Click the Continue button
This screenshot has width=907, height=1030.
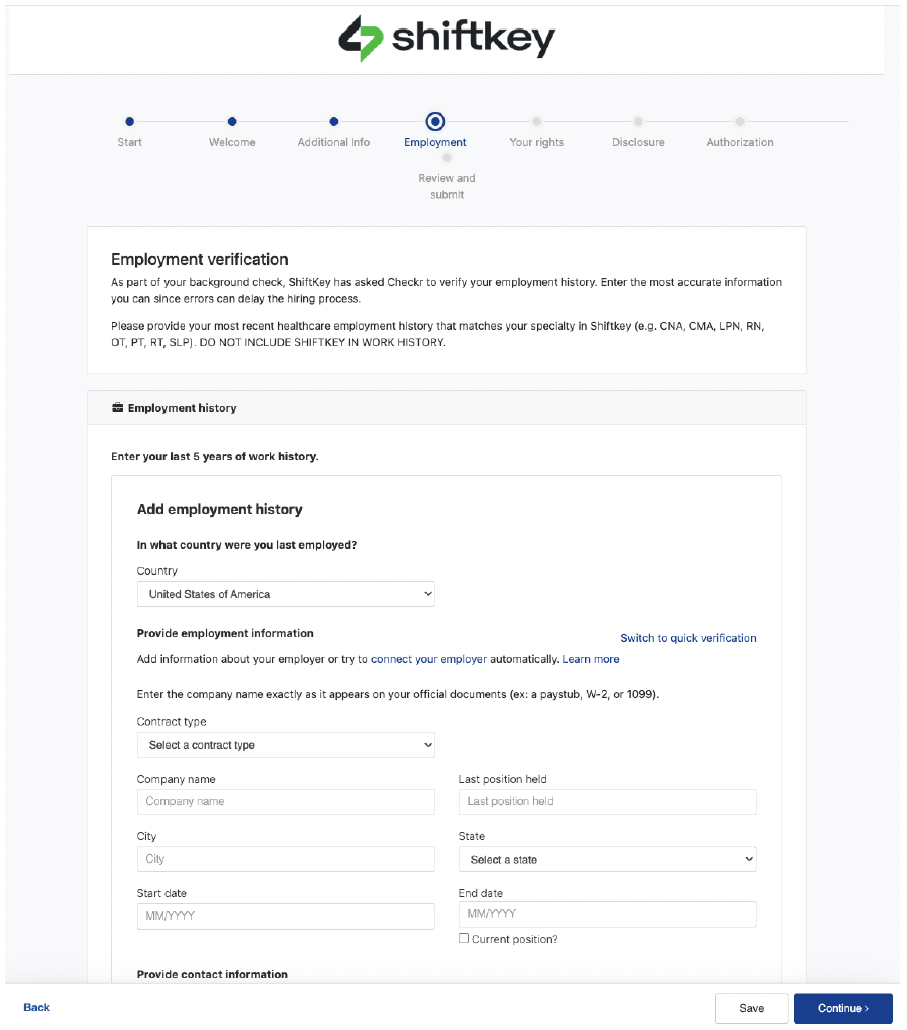click(843, 1008)
